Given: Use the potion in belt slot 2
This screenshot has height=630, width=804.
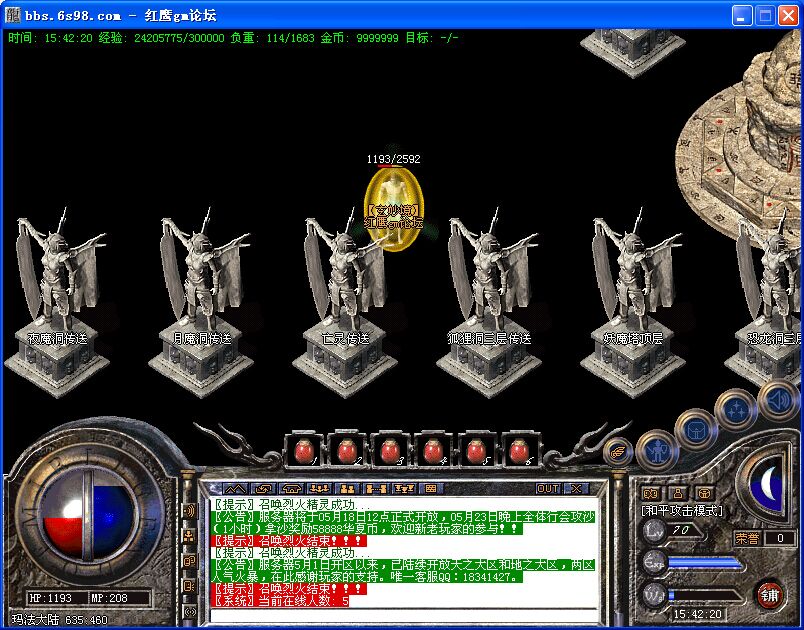Looking at the screenshot, I should click(x=347, y=451).
